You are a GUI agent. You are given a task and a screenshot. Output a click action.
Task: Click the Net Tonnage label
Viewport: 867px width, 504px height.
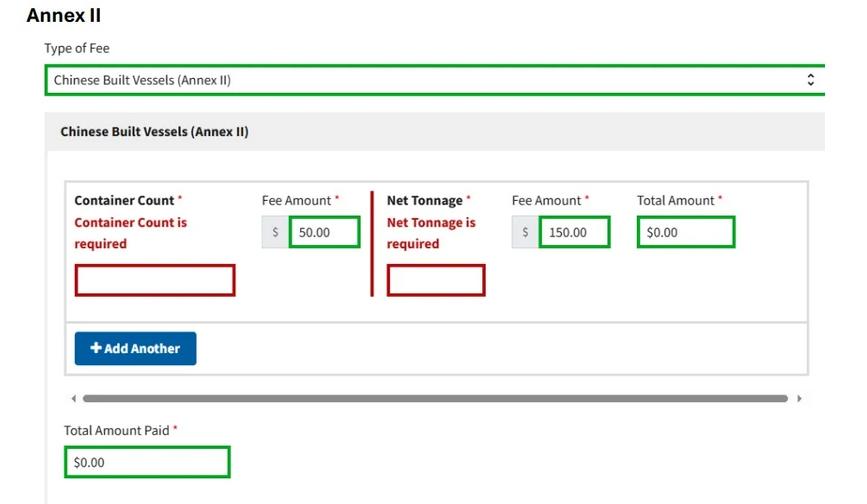click(x=424, y=201)
